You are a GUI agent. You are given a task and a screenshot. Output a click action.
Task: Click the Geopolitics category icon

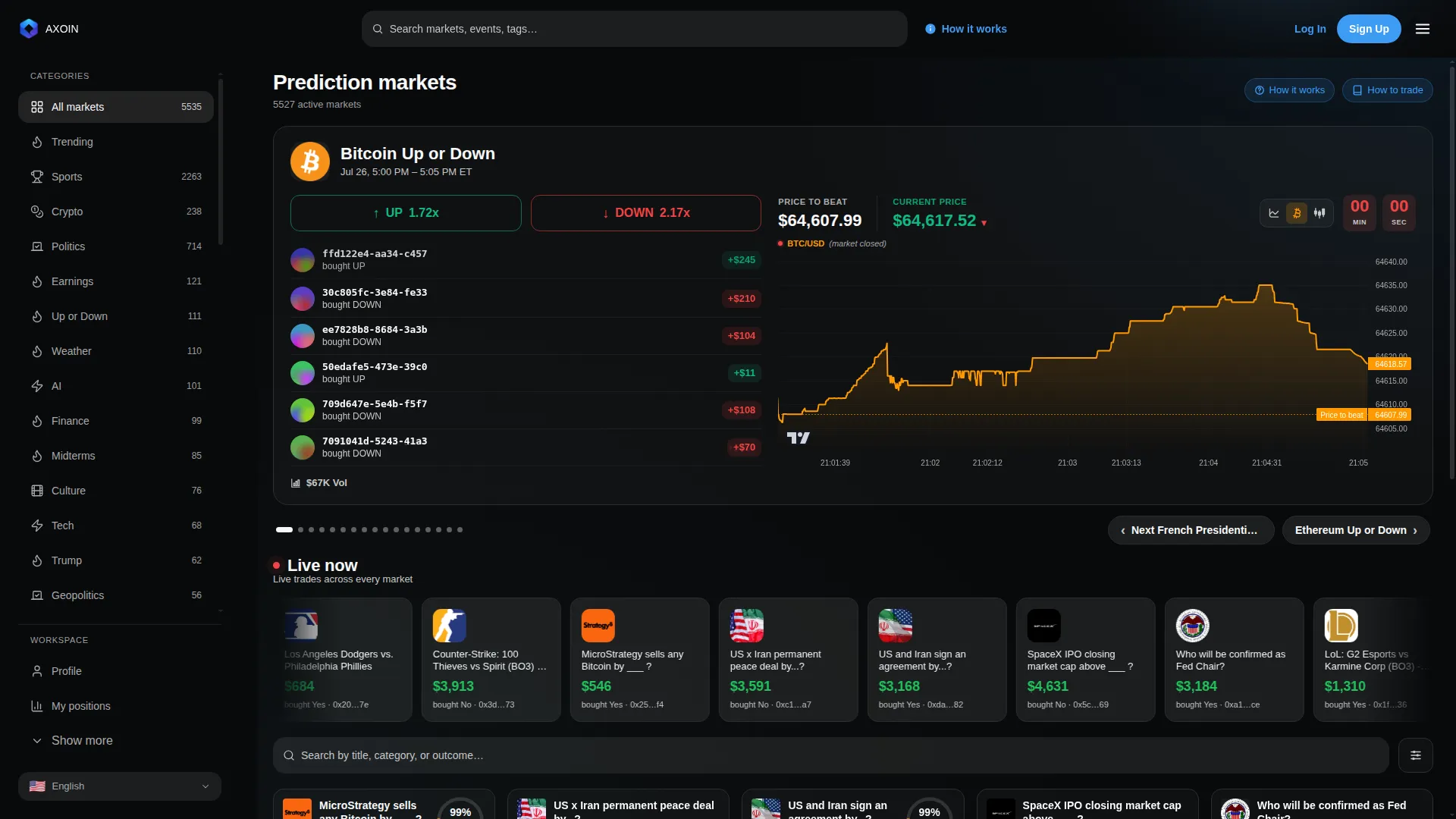(37, 595)
